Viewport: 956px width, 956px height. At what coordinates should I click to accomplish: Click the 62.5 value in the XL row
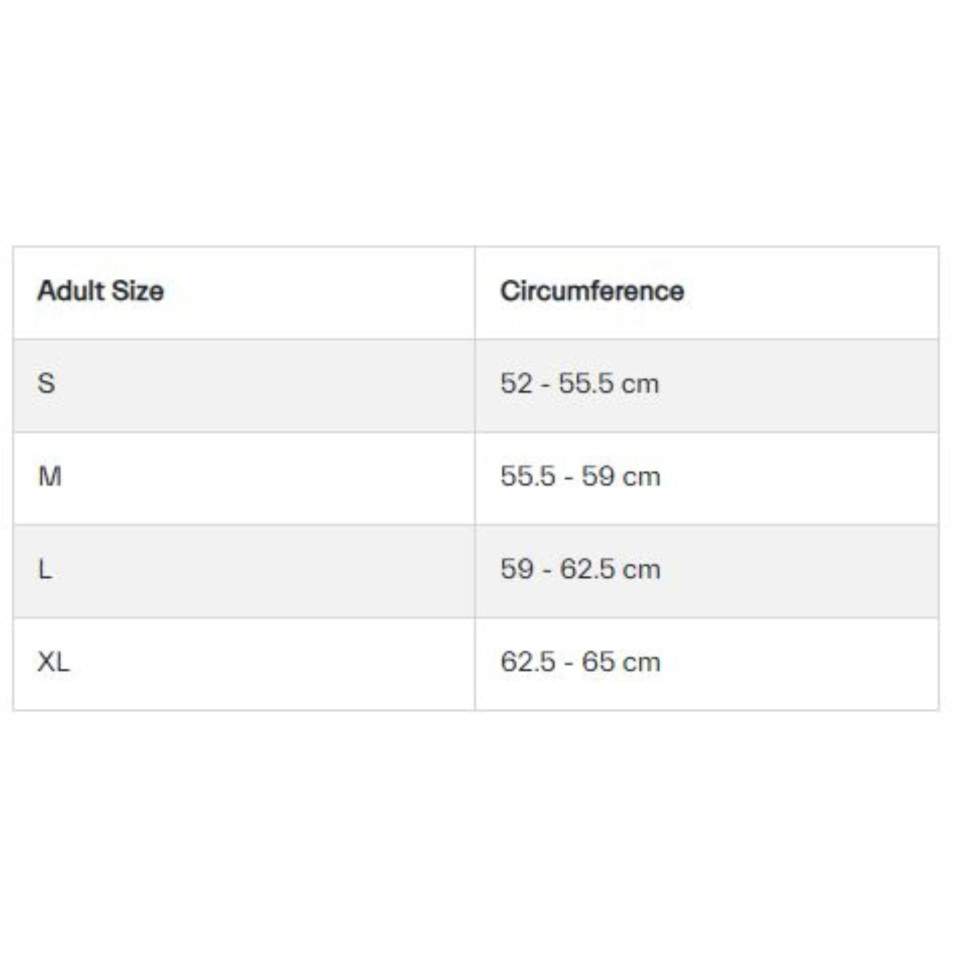click(x=527, y=663)
